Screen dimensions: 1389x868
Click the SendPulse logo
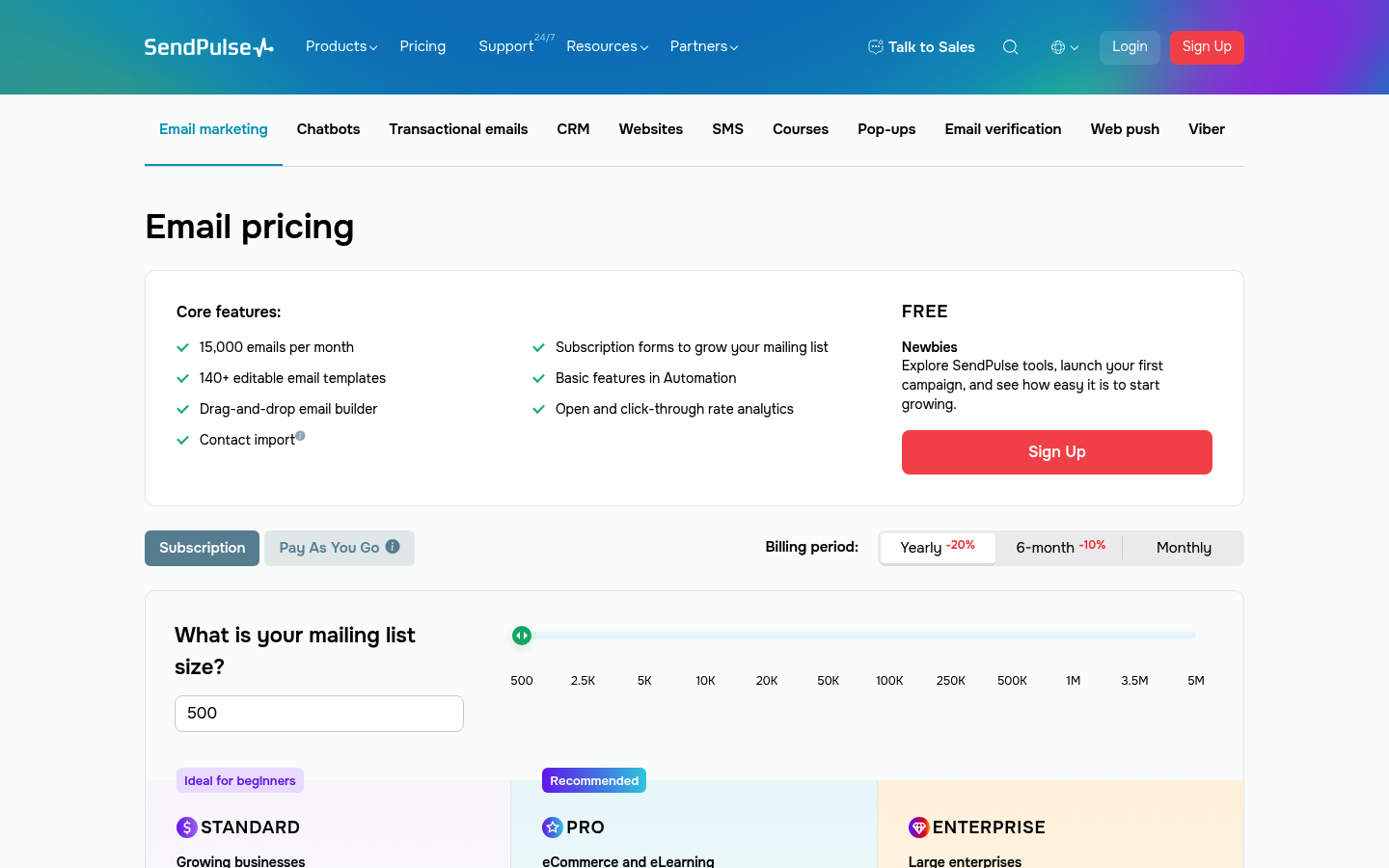click(x=209, y=46)
